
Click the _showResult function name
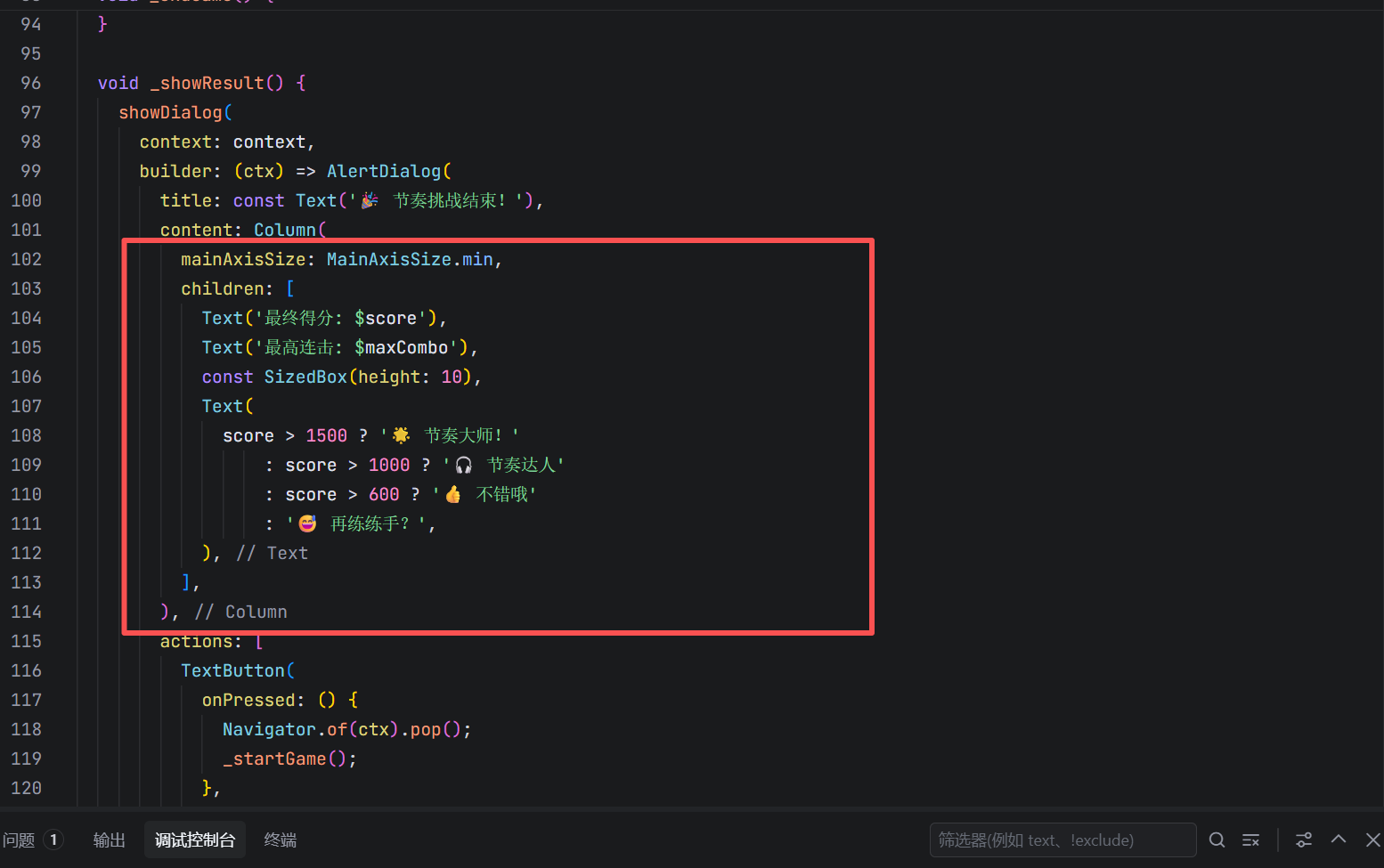click(207, 83)
